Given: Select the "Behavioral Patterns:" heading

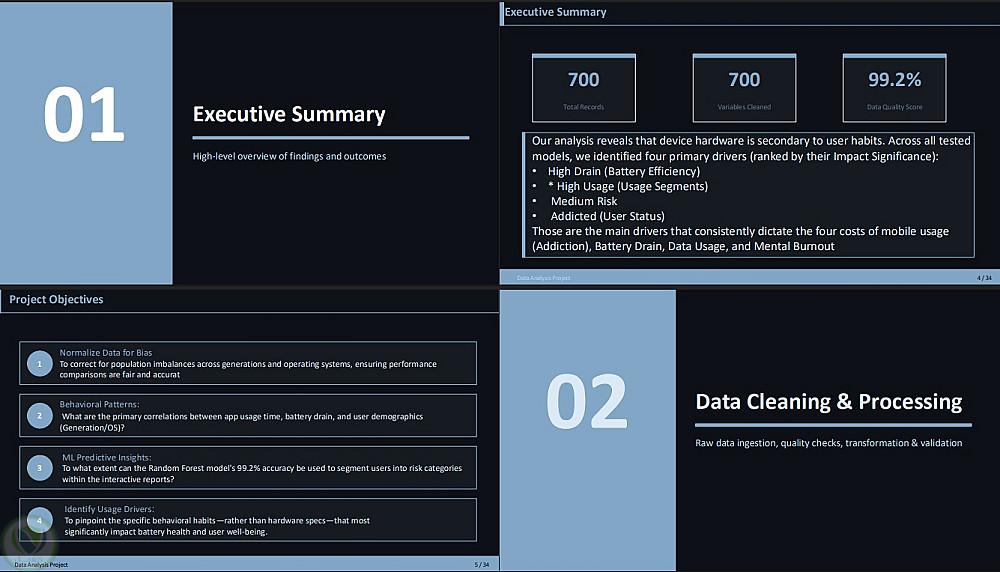Looking at the screenshot, I should point(99,404).
